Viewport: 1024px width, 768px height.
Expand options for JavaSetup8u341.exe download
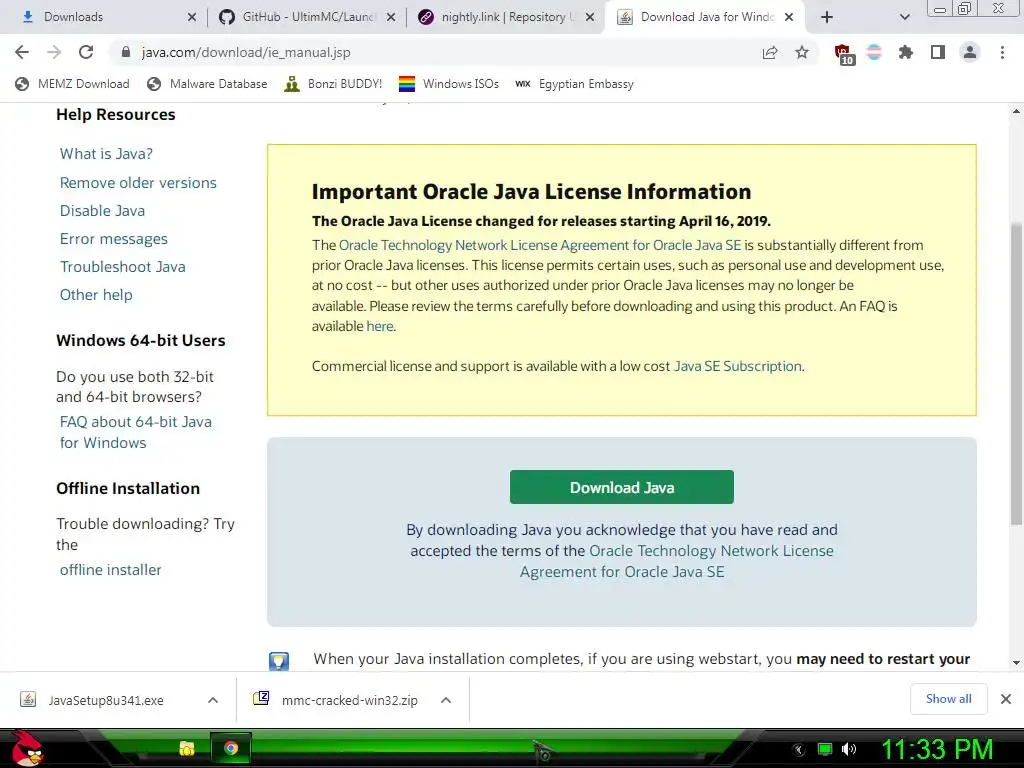(213, 700)
